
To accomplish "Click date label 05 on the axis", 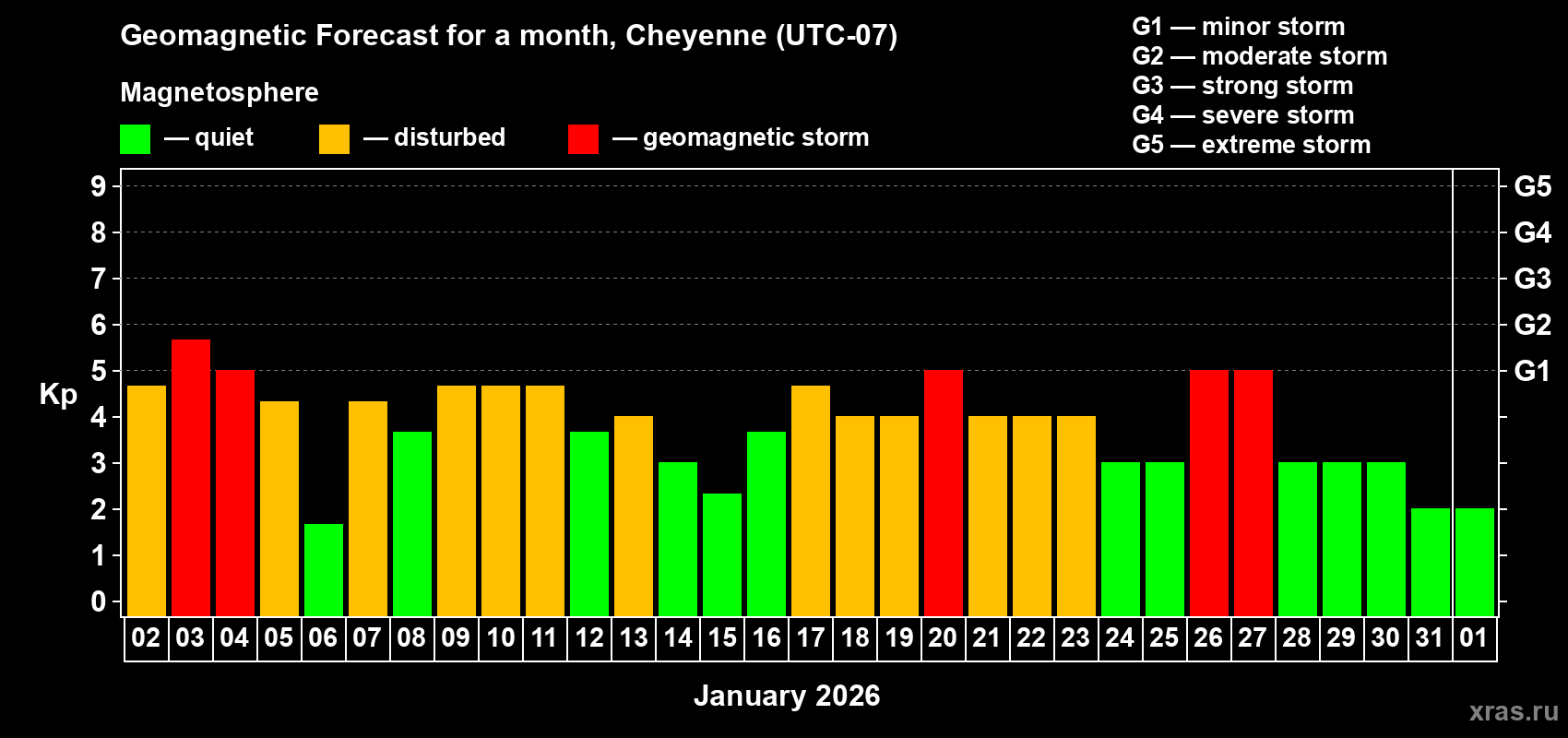I will pyautogui.click(x=279, y=637).
